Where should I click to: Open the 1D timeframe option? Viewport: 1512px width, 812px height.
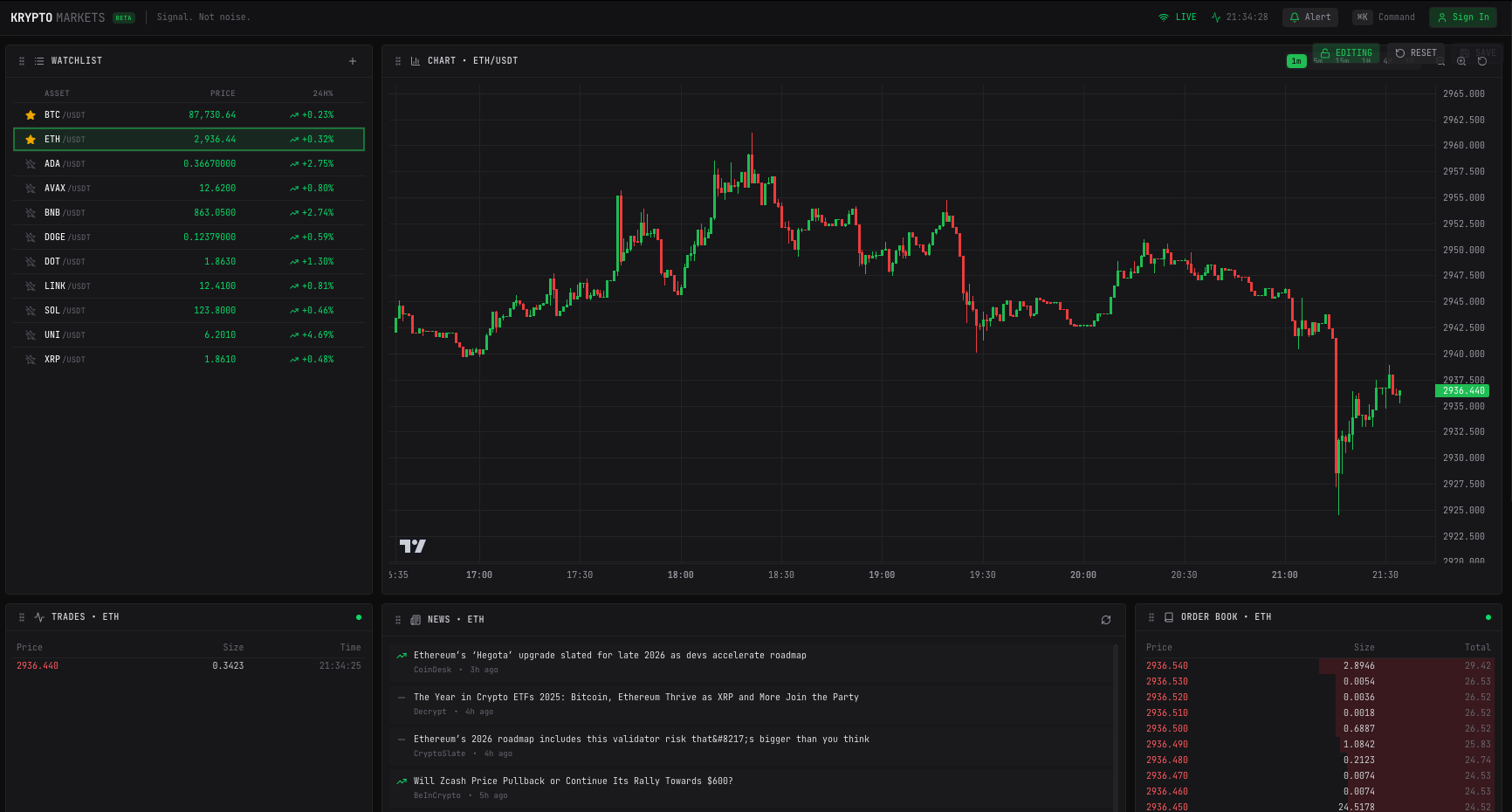(1410, 62)
